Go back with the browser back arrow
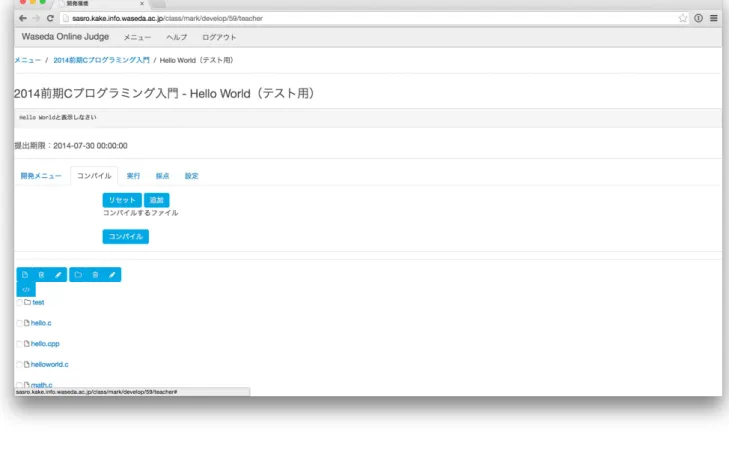Viewport: 729px width, 471px height. point(22,18)
